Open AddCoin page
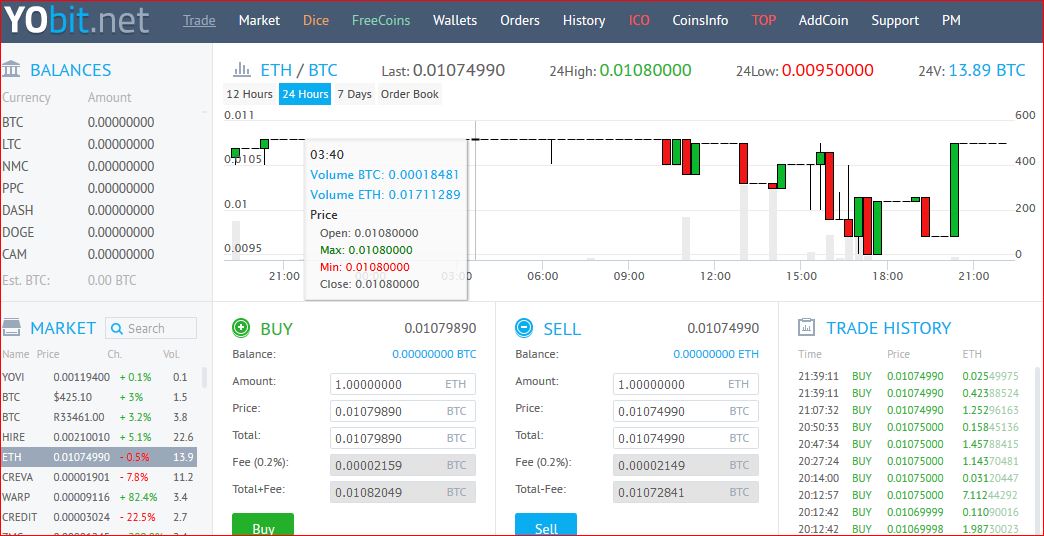1044x536 pixels. (x=824, y=21)
